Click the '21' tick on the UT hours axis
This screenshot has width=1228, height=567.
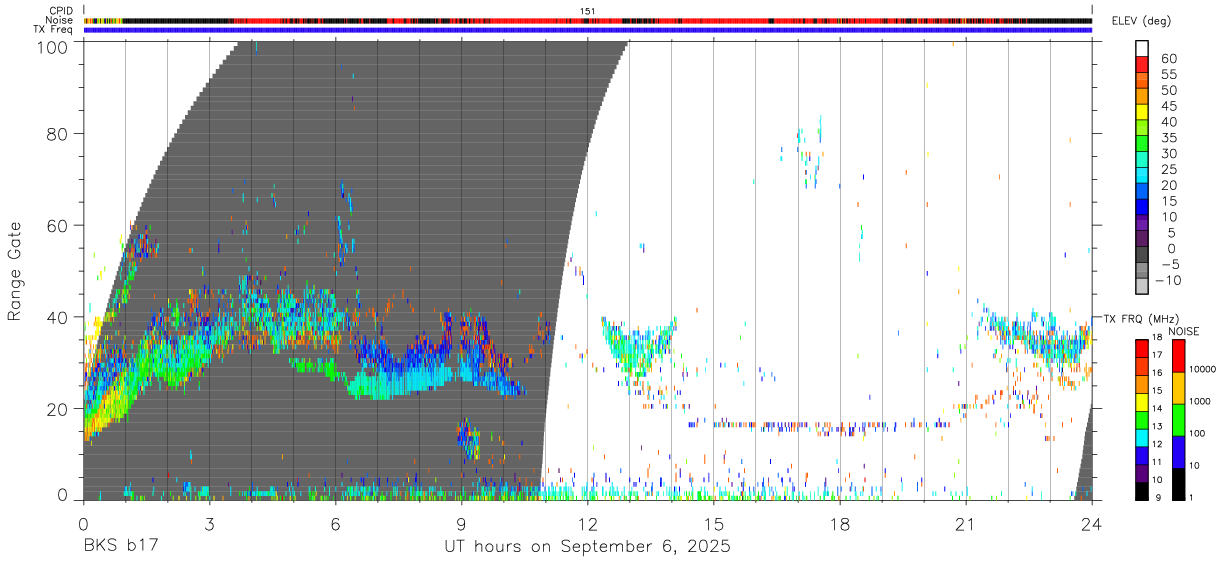pos(966,525)
